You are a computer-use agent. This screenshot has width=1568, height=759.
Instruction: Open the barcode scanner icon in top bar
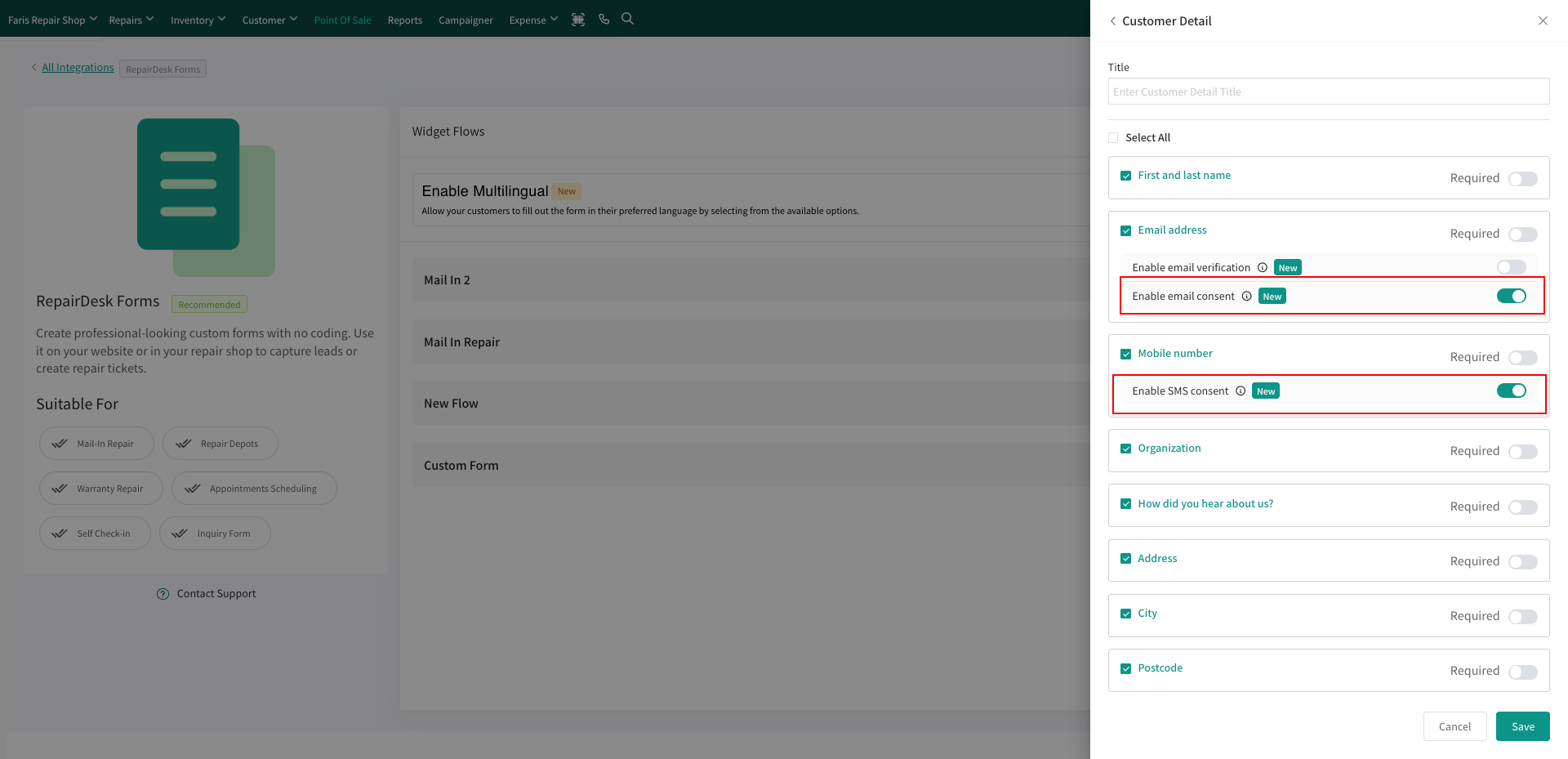(x=578, y=20)
